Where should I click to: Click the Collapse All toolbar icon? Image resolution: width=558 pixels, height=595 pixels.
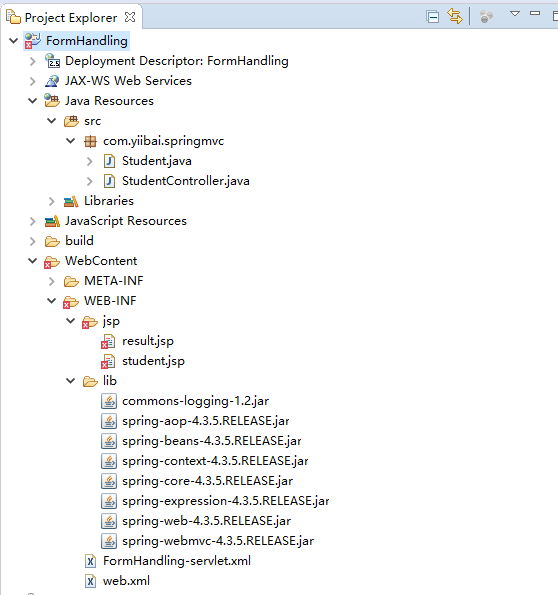432,17
